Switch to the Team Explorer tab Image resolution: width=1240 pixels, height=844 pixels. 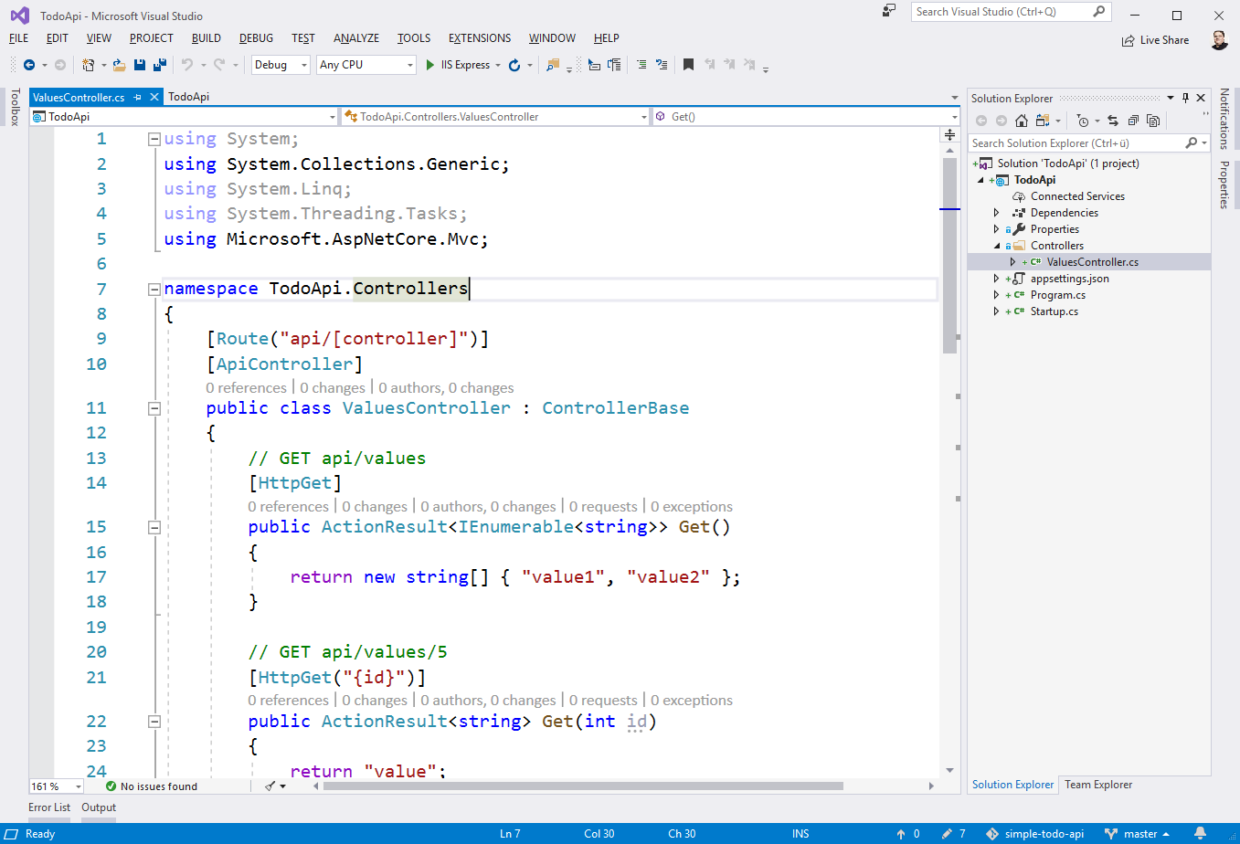click(x=1097, y=785)
